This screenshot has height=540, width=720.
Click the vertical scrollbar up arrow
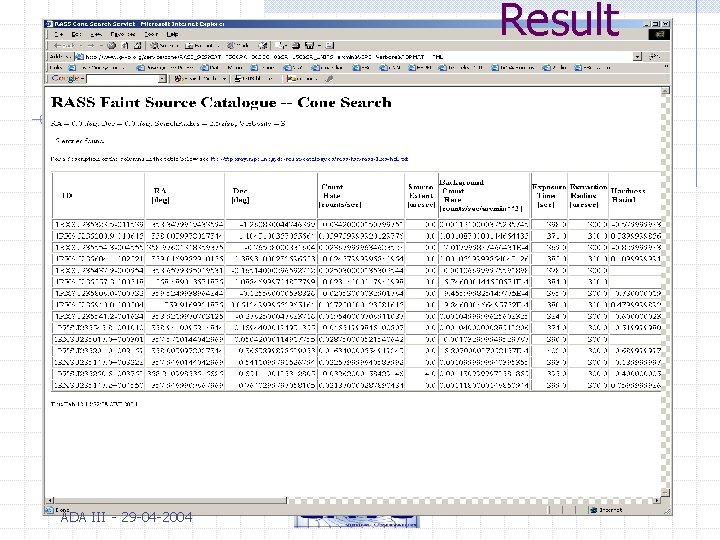pyautogui.click(x=665, y=91)
